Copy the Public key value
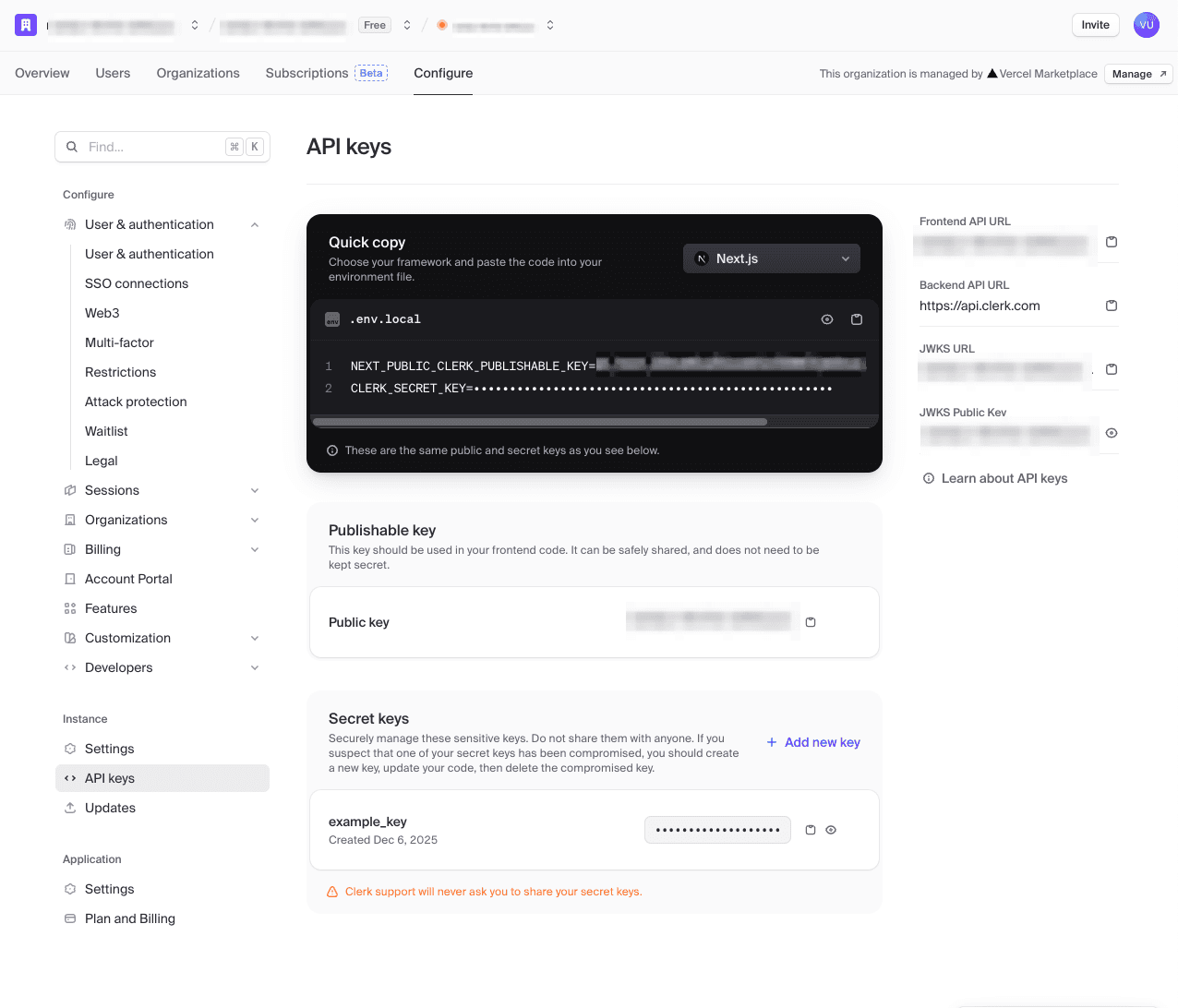 (x=811, y=622)
